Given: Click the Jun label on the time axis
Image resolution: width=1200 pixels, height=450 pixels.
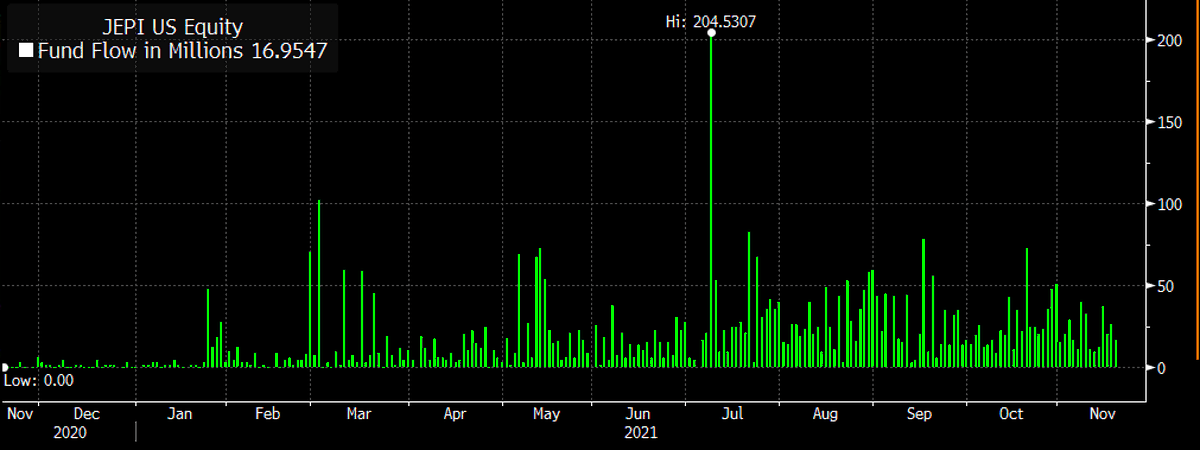Looking at the screenshot, I should click(638, 413).
